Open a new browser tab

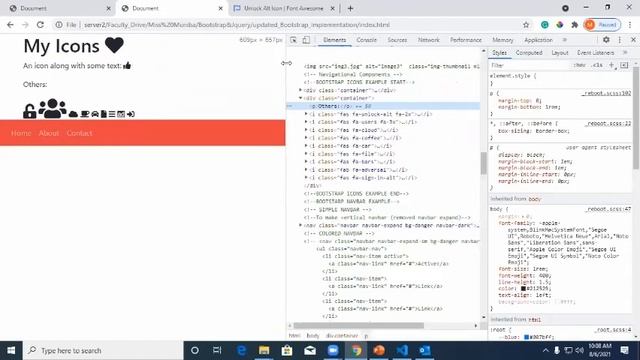[350, 8]
